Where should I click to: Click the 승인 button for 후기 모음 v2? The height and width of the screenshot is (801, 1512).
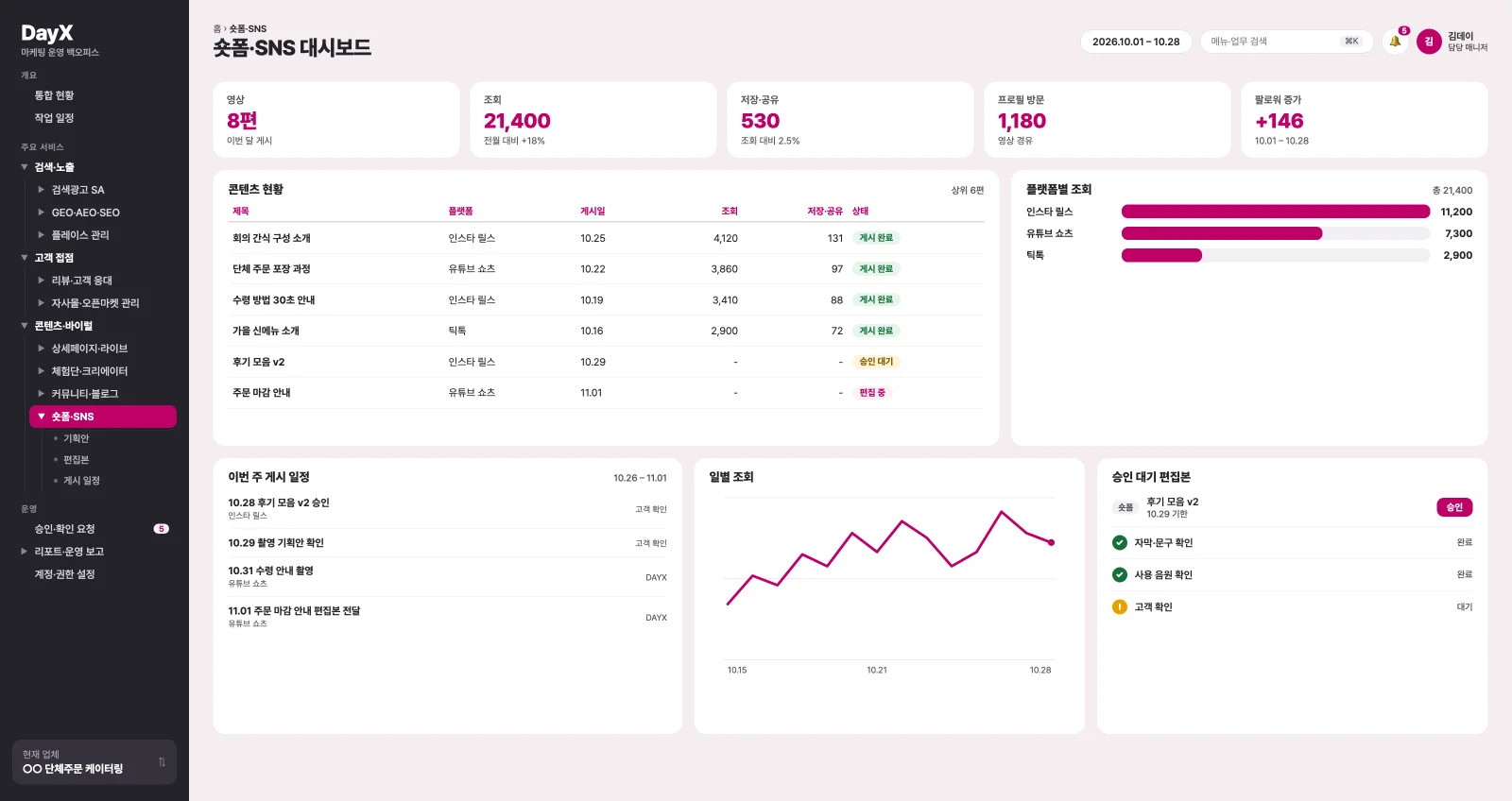[1454, 507]
